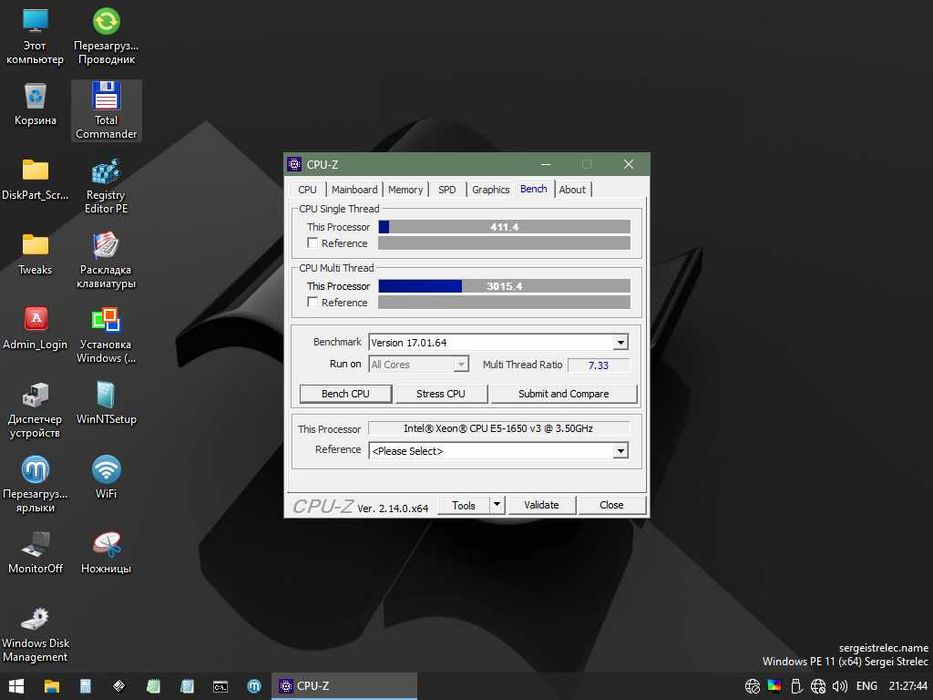Viewport: 933px width, 700px height.
Task: Launch the Admin_Login desktop icon
Action: coord(35,329)
